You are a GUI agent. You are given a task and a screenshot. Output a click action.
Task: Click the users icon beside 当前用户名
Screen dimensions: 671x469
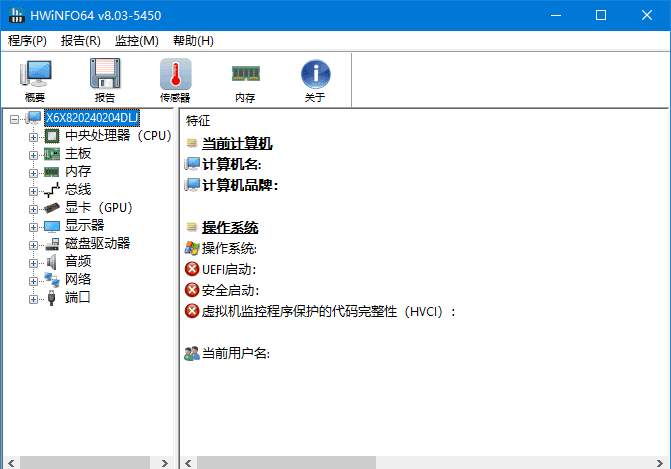click(192, 353)
